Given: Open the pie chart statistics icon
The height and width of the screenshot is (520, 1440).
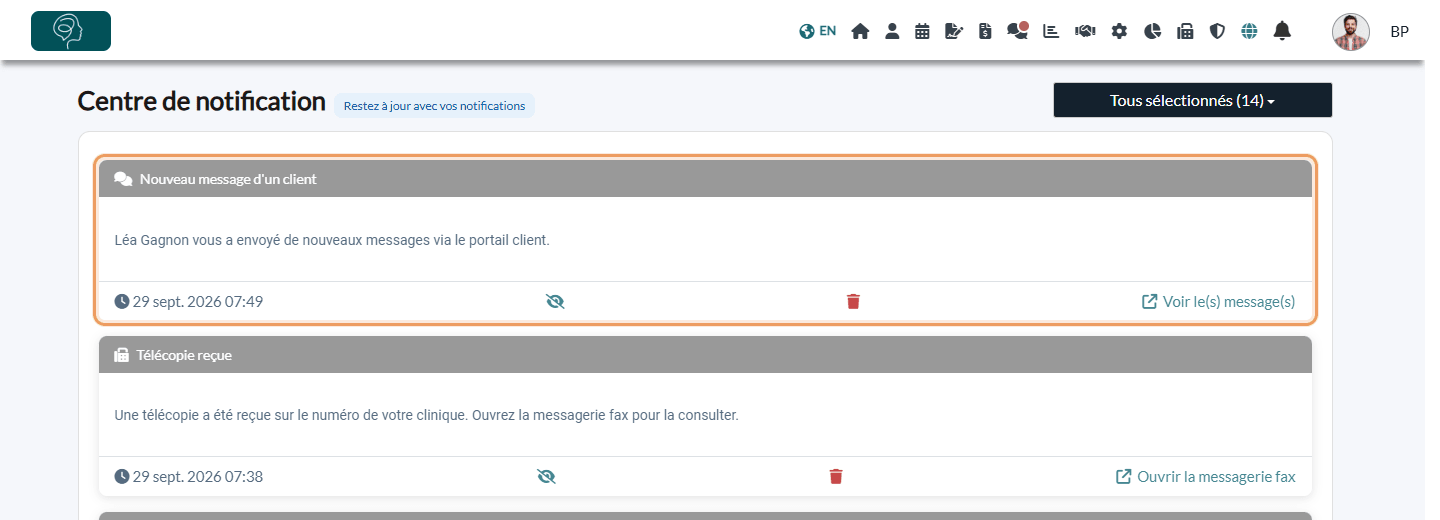Looking at the screenshot, I should coord(1152,31).
